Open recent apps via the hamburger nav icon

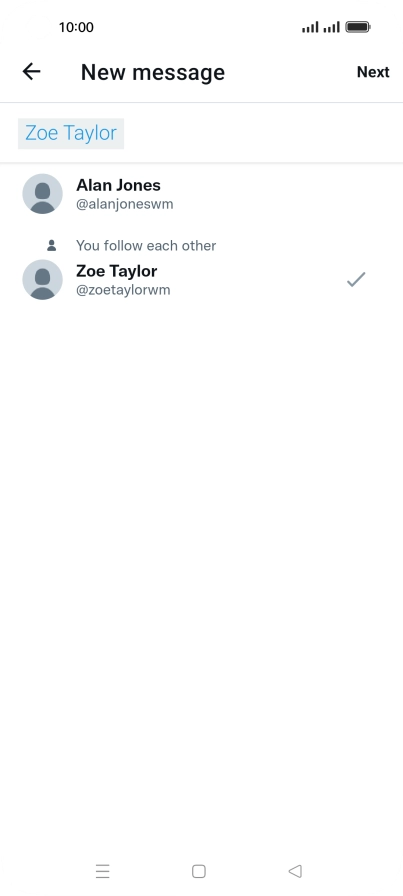[x=102, y=871]
